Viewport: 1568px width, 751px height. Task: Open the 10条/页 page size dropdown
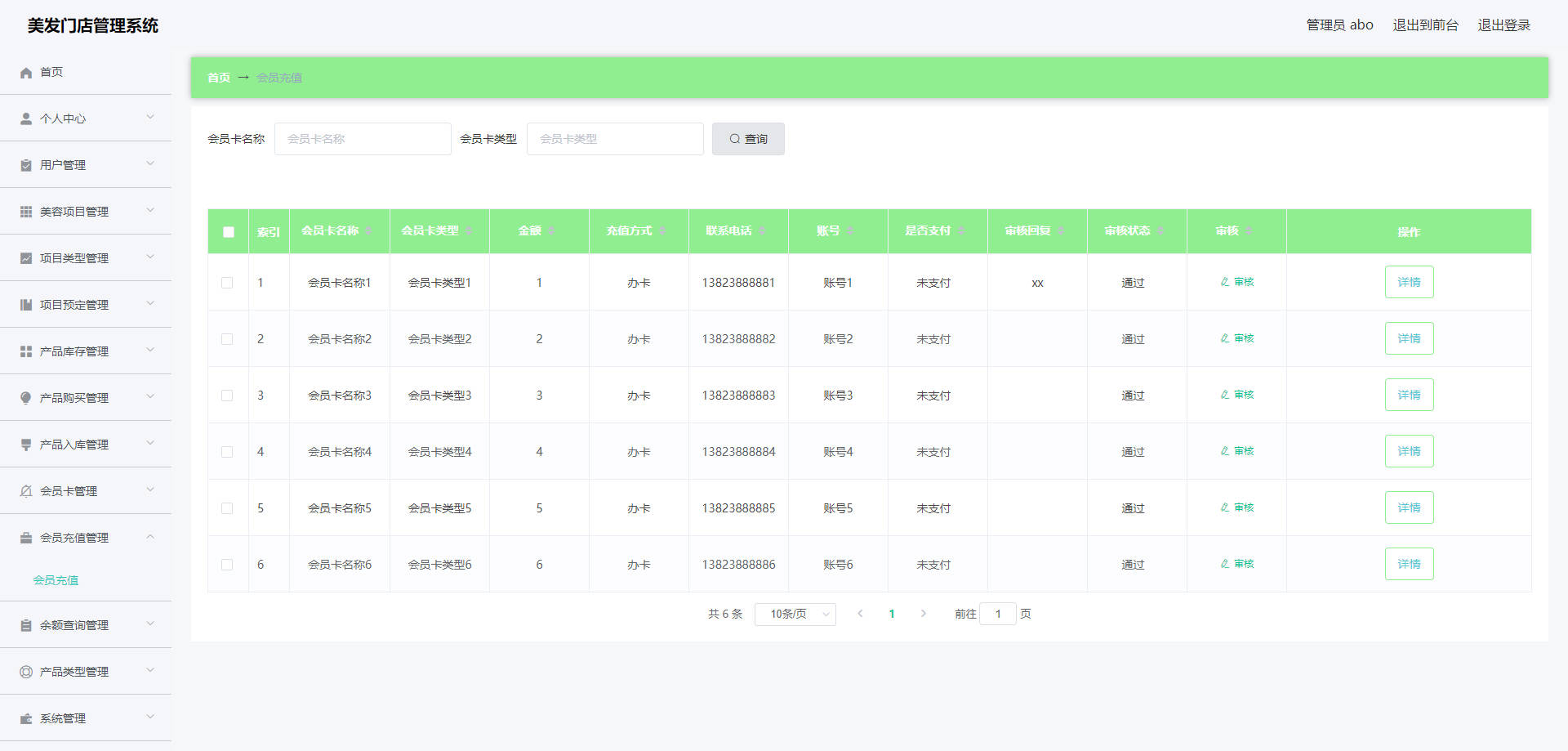795,614
